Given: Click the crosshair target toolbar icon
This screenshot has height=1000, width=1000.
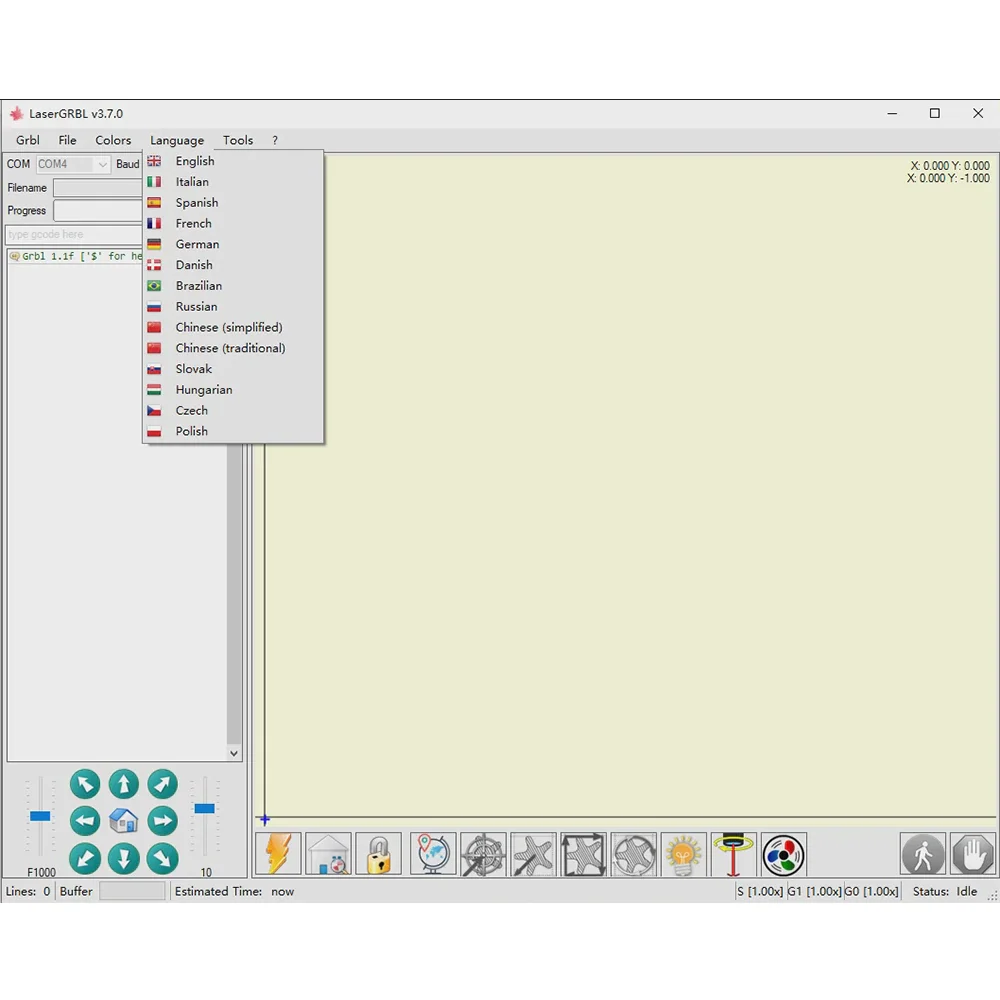Looking at the screenshot, I should point(483,854).
